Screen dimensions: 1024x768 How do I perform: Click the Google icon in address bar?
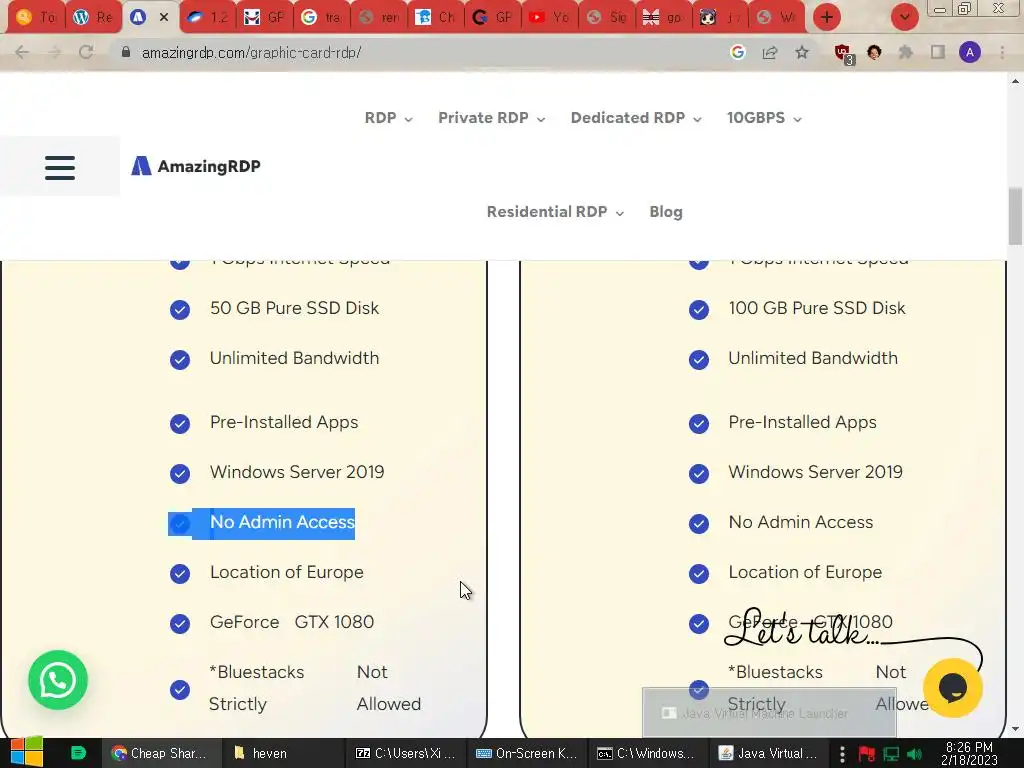pyautogui.click(x=738, y=52)
